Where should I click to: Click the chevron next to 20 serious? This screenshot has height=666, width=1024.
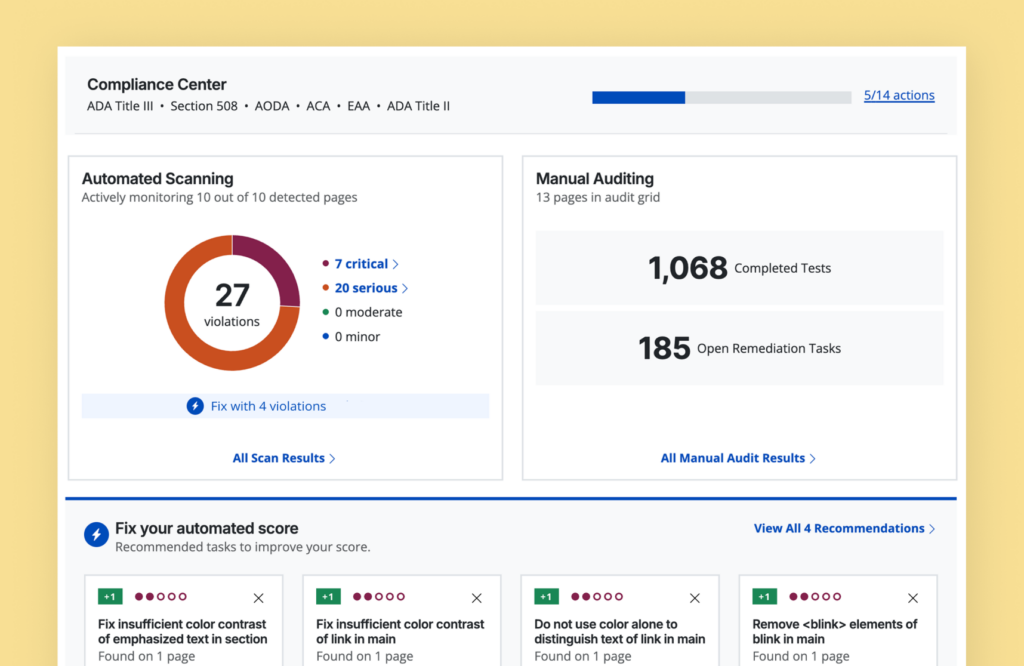click(x=405, y=289)
